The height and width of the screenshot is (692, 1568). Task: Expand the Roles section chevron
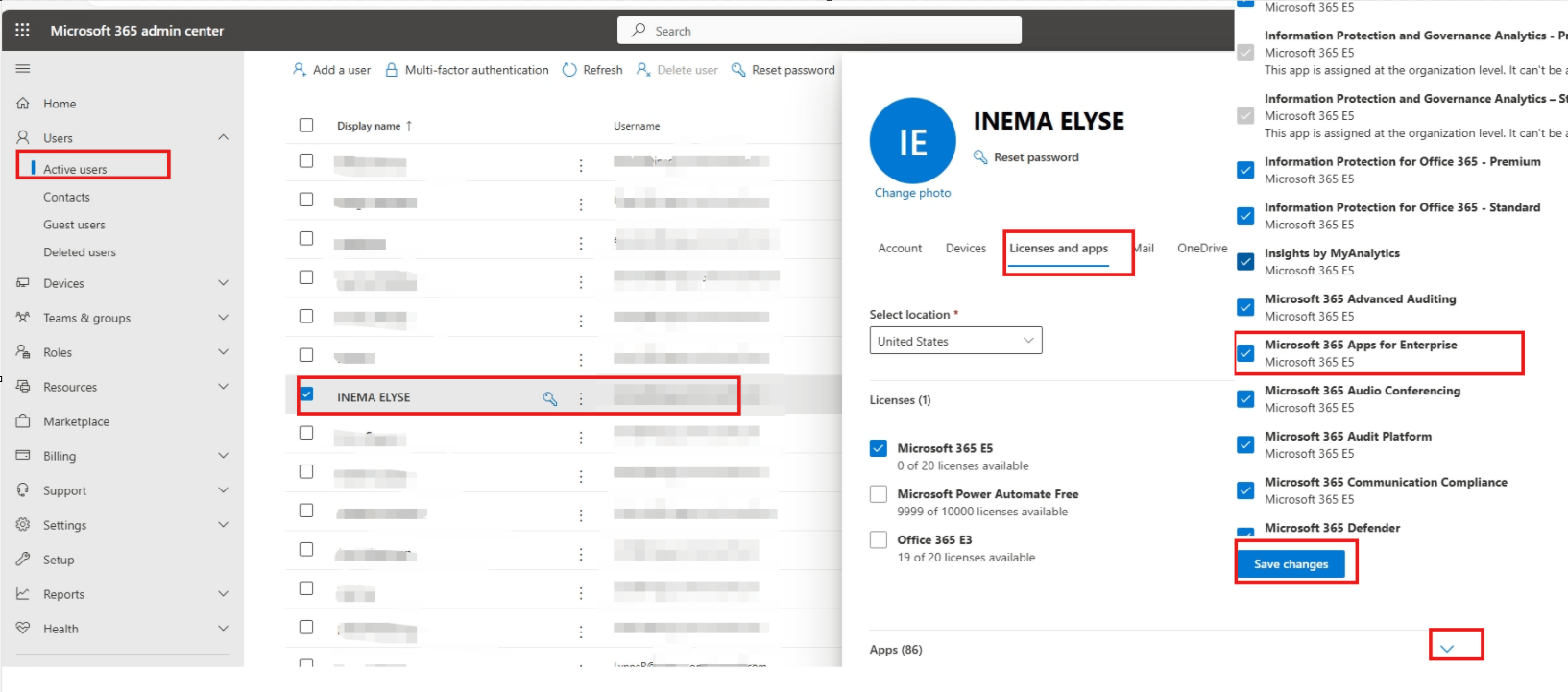pos(224,352)
